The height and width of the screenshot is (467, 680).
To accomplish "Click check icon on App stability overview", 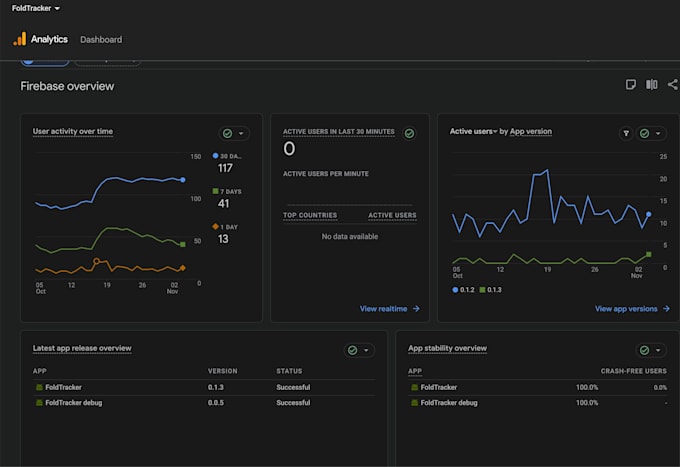I will pos(644,350).
